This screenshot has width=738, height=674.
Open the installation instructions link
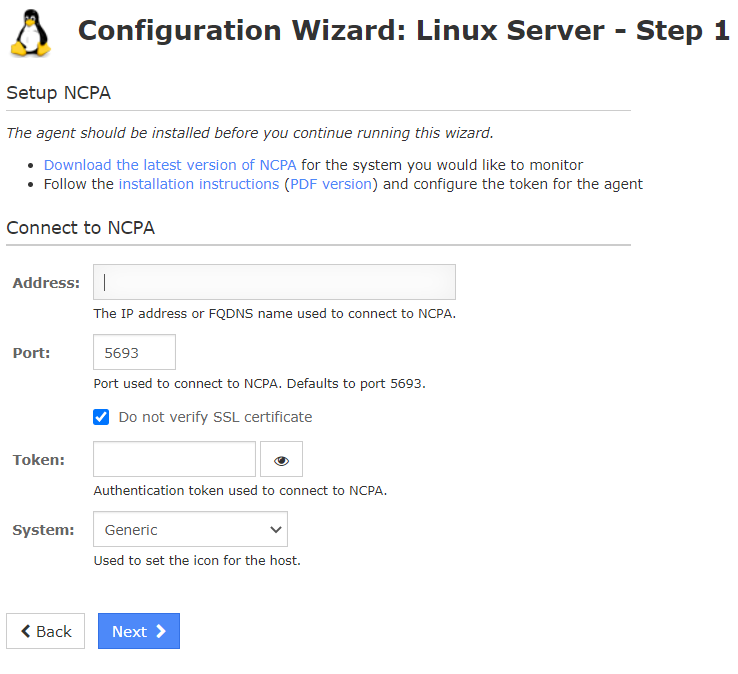click(x=199, y=184)
